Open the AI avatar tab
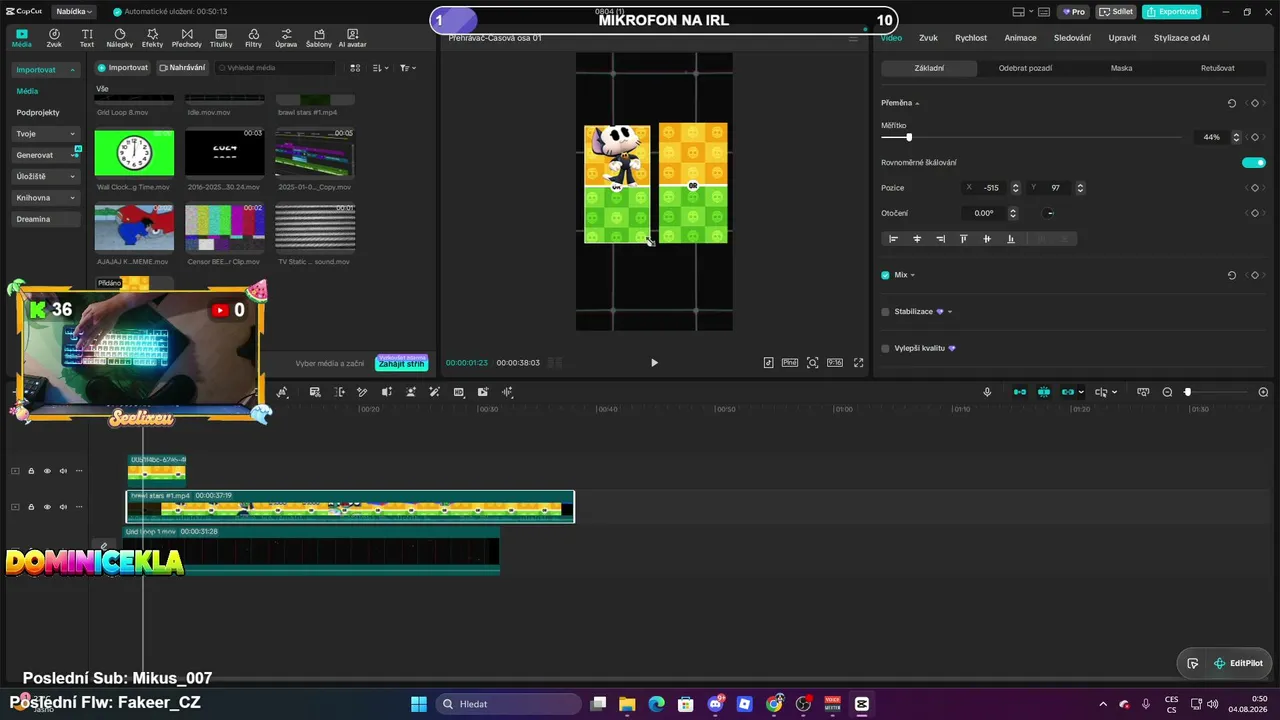This screenshot has height=720, width=1280. [x=352, y=38]
